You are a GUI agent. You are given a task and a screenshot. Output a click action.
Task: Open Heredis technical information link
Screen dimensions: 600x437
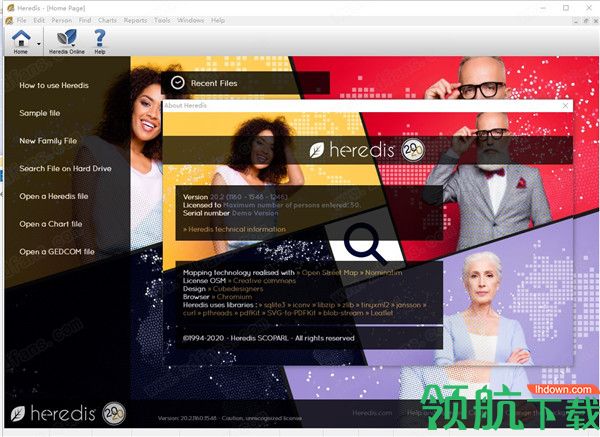pos(235,229)
